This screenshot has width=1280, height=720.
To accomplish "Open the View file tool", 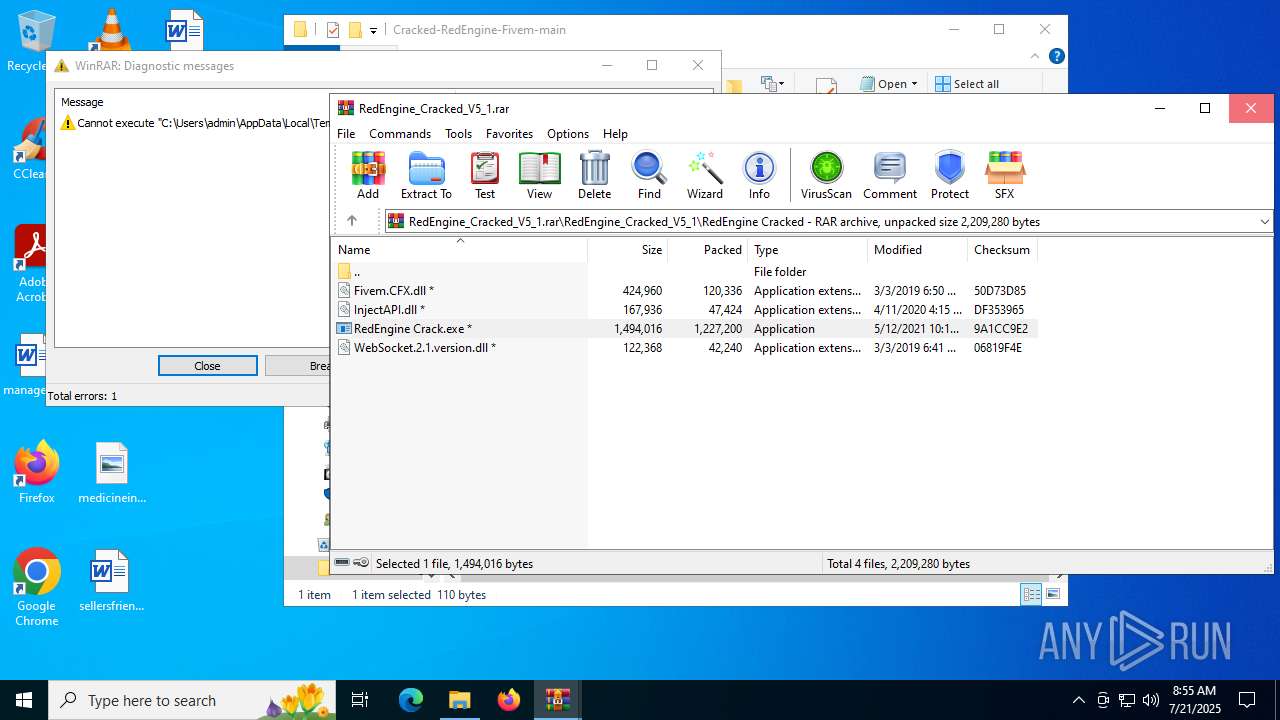I will (x=539, y=176).
